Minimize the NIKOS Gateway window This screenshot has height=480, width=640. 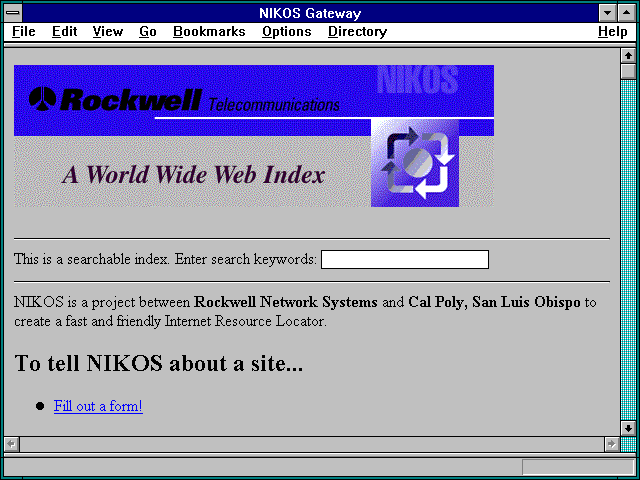607,13
